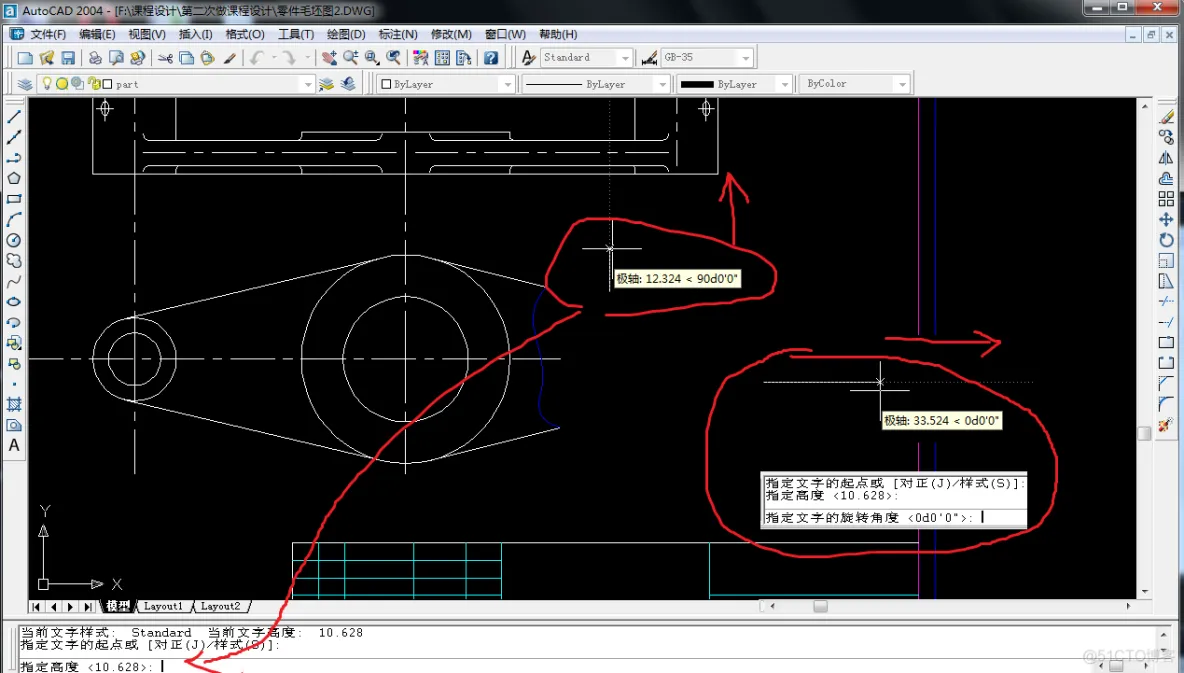Click the Pan realtime icon
Viewport: 1184px width, 673px height.
click(x=329, y=57)
